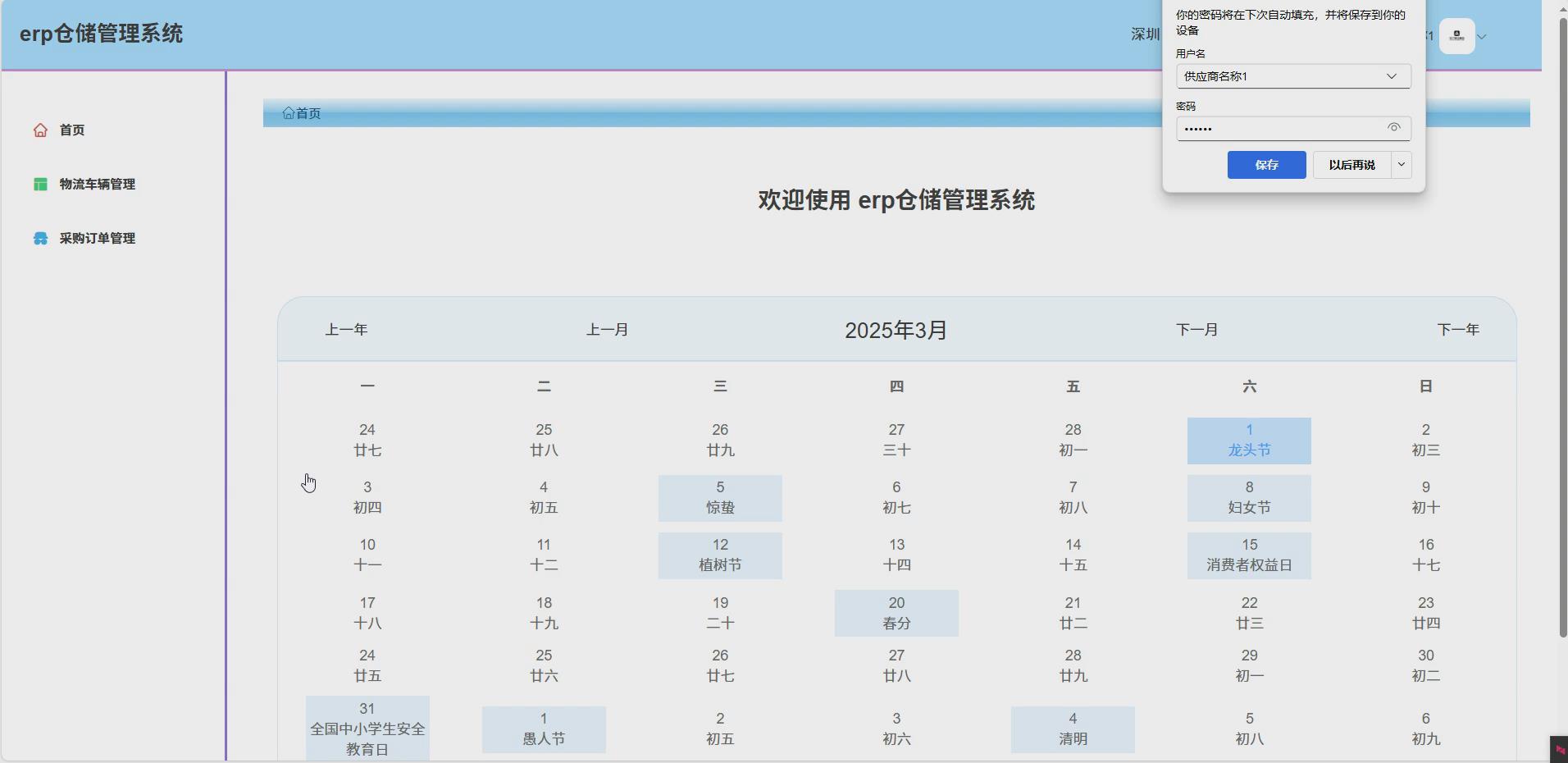The height and width of the screenshot is (763, 1568).
Task: Select March 15 消费者权益日 on the calendar
Action: point(1249,555)
